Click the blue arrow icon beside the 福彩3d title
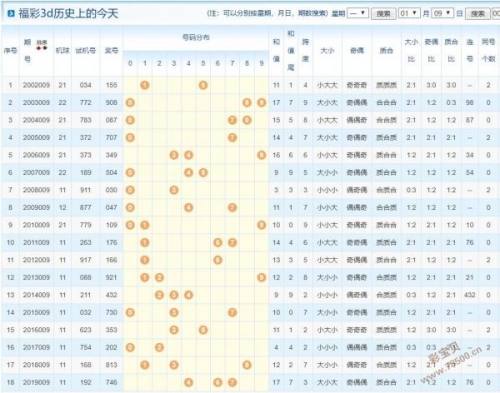This screenshot has width=500, height=393. pos(11,14)
